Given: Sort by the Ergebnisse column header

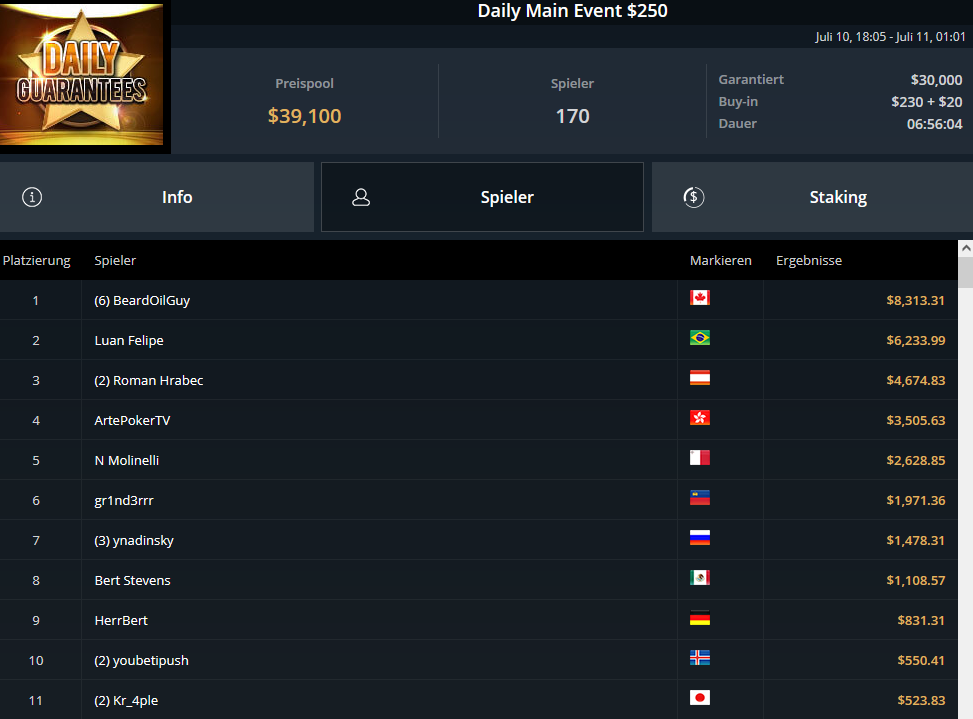Looking at the screenshot, I should (x=809, y=261).
